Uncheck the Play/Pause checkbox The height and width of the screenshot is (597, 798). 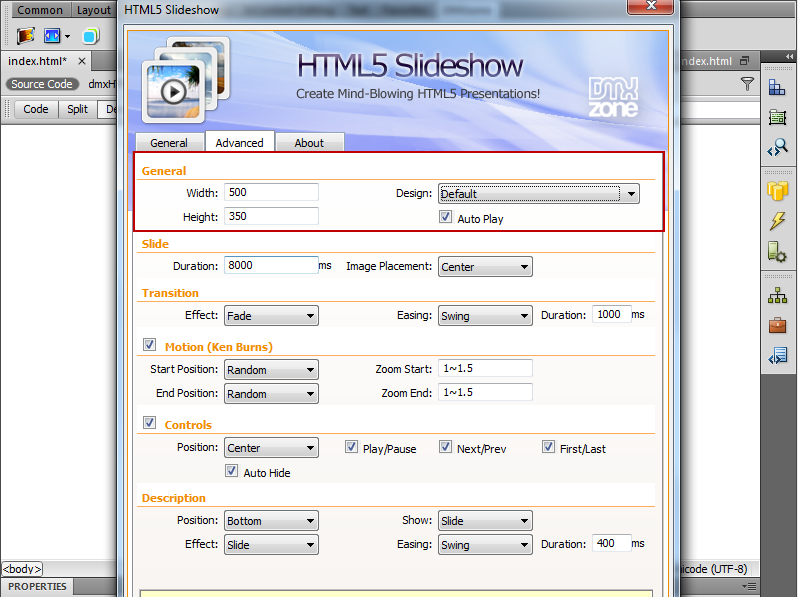click(351, 447)
